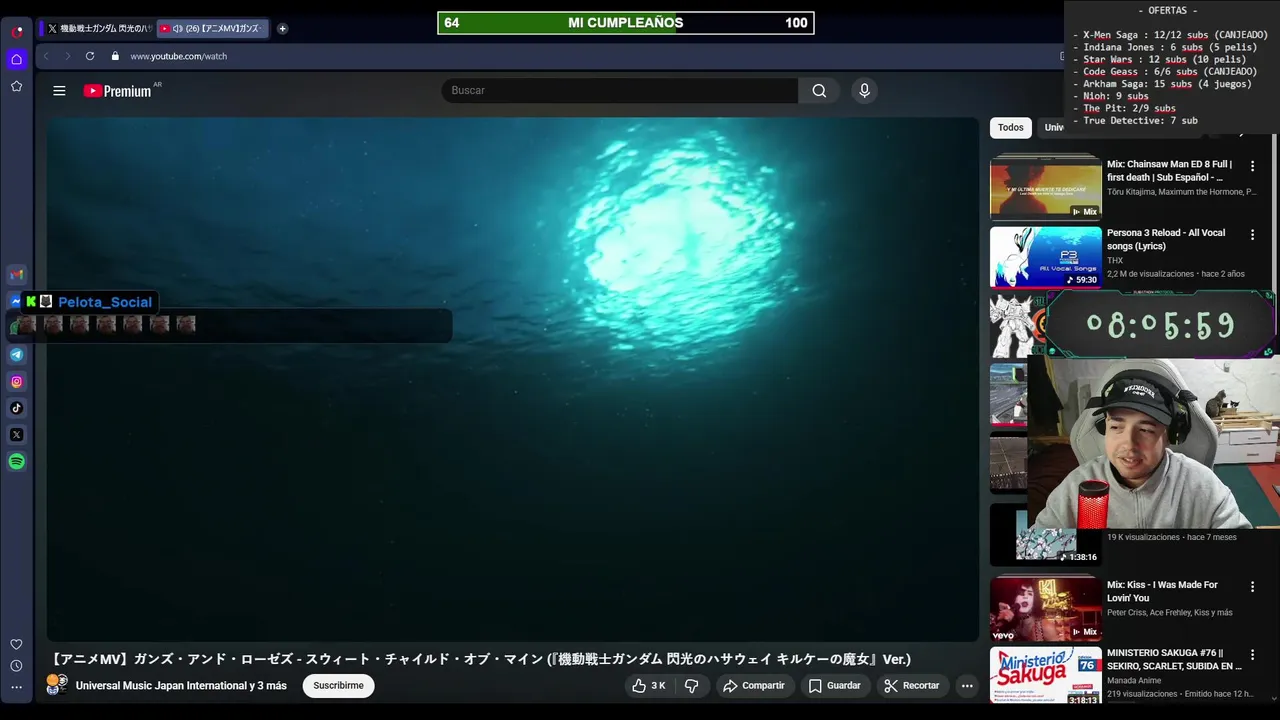
Task: Open options for Chainsaw Man ED 8 mix
Action: coord(1252,166)
